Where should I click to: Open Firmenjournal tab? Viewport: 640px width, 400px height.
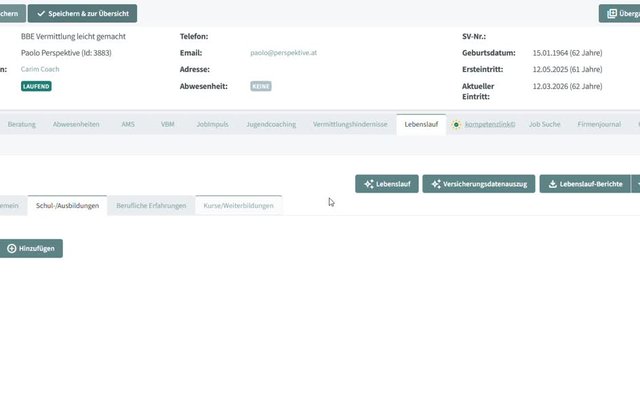[599, 124]
